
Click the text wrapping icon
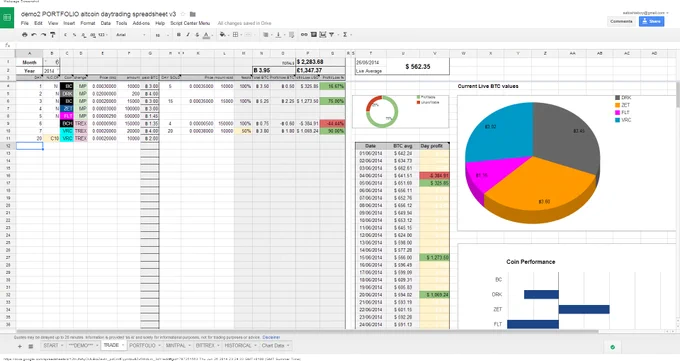click(x=291, y=35)
